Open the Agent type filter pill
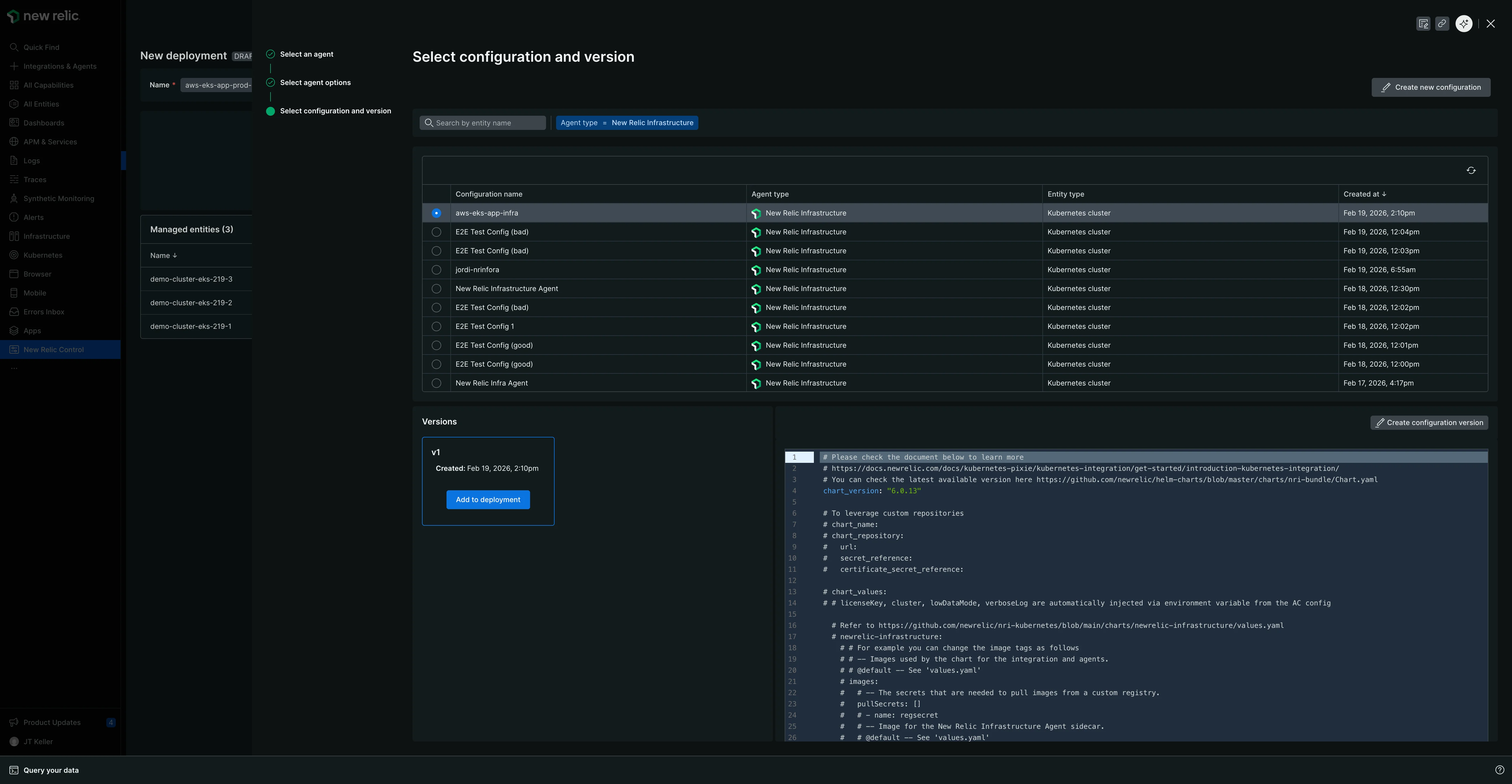This screenshot has height=784, width=1512. [627, 122]
